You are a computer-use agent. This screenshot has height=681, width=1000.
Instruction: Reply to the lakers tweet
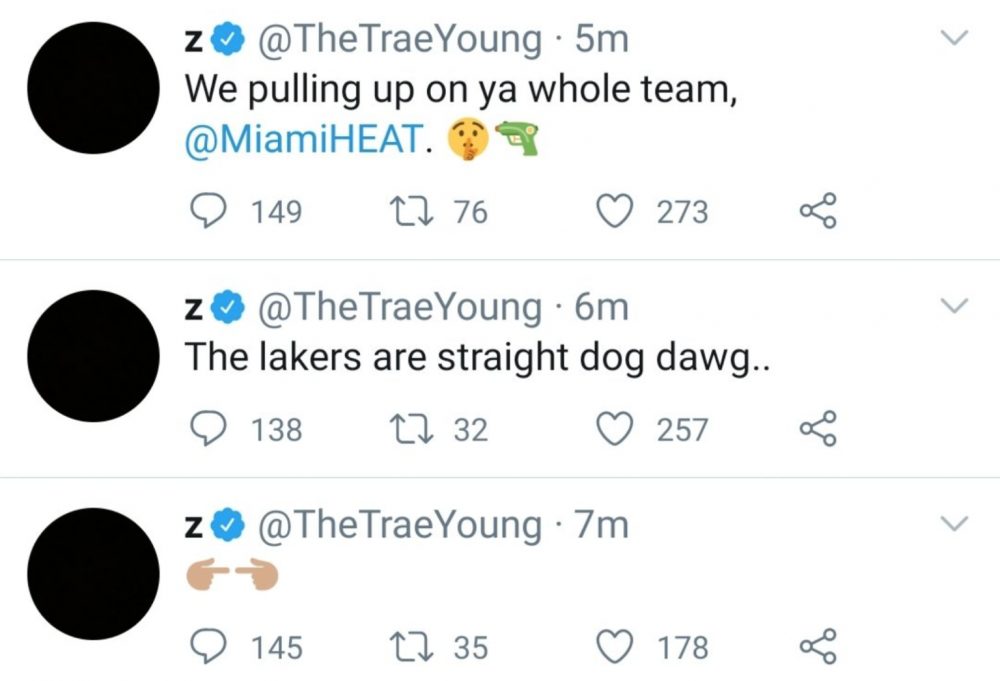pyautogui.click(x=207, y=429)
